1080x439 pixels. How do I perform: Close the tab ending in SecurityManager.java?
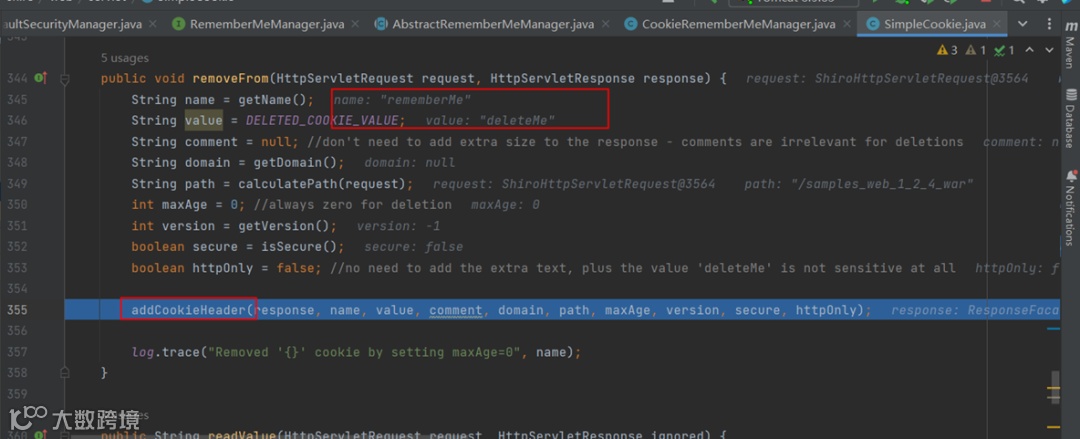(153, 24)
